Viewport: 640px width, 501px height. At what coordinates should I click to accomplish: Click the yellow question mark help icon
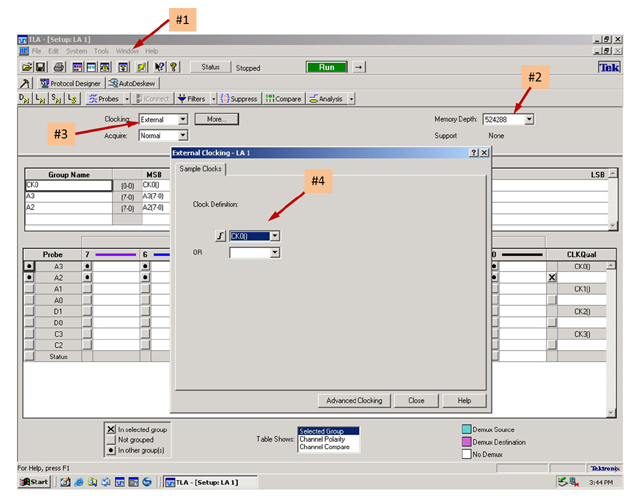(x=173, y=67)
